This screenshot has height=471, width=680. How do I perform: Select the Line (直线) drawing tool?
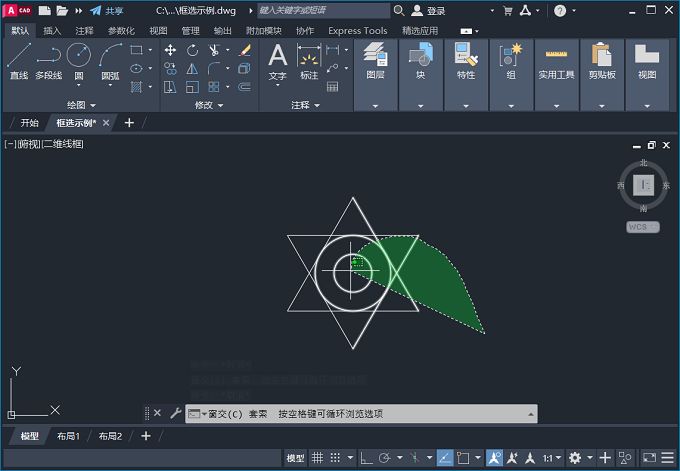[x=18, y=60]
